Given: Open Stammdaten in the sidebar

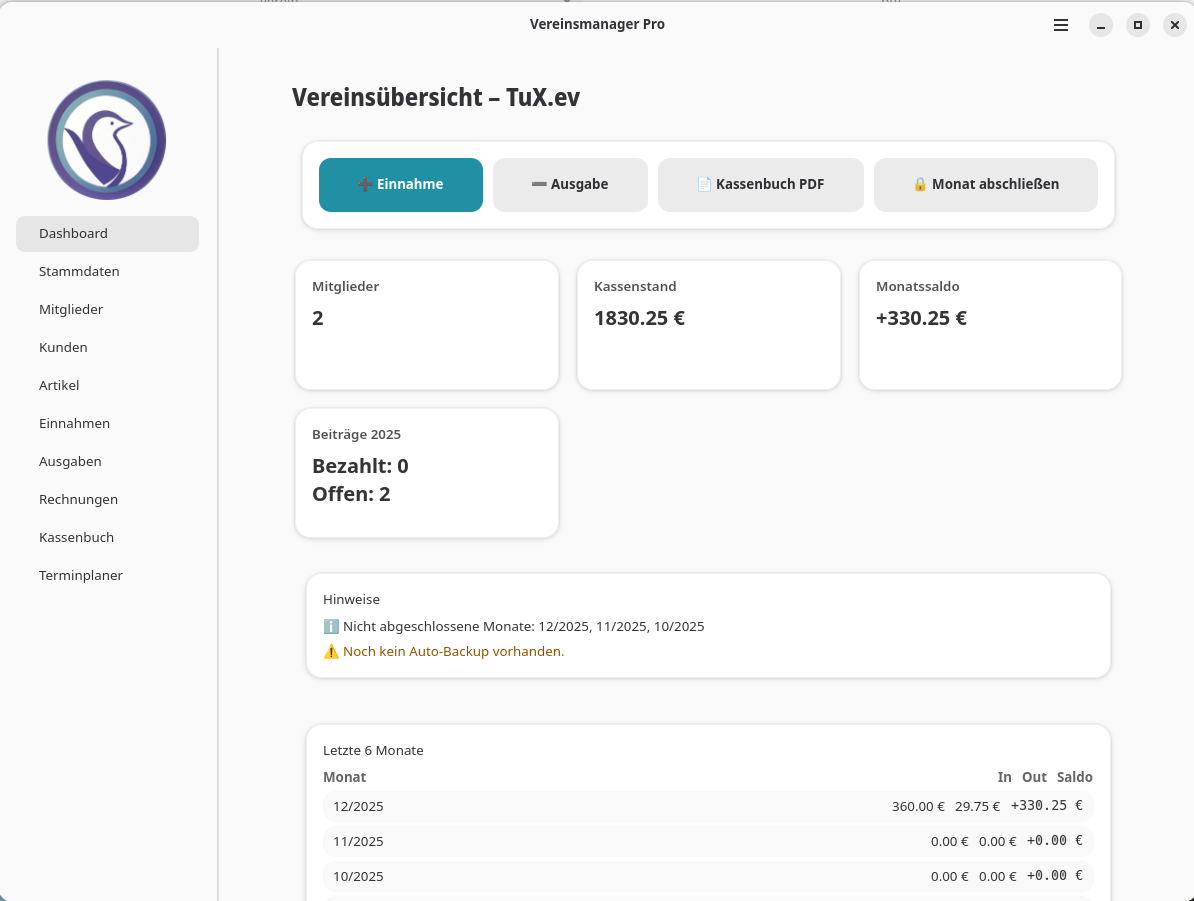Looking at the screenshot, I should click(x=79, y=272).
